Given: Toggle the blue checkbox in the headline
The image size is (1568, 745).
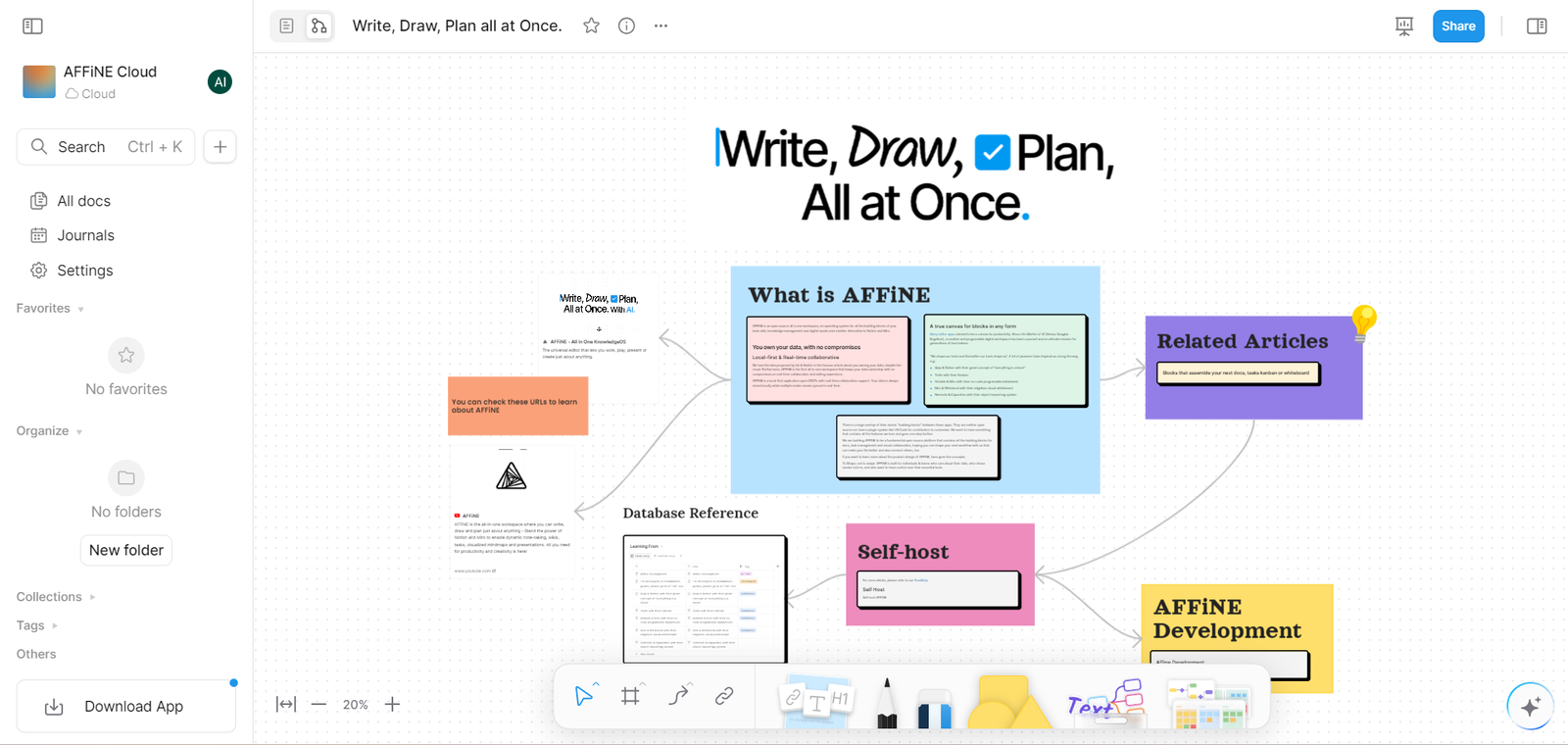Looking at the screenshot, I should pyautogui.click(x=993, y=153).
